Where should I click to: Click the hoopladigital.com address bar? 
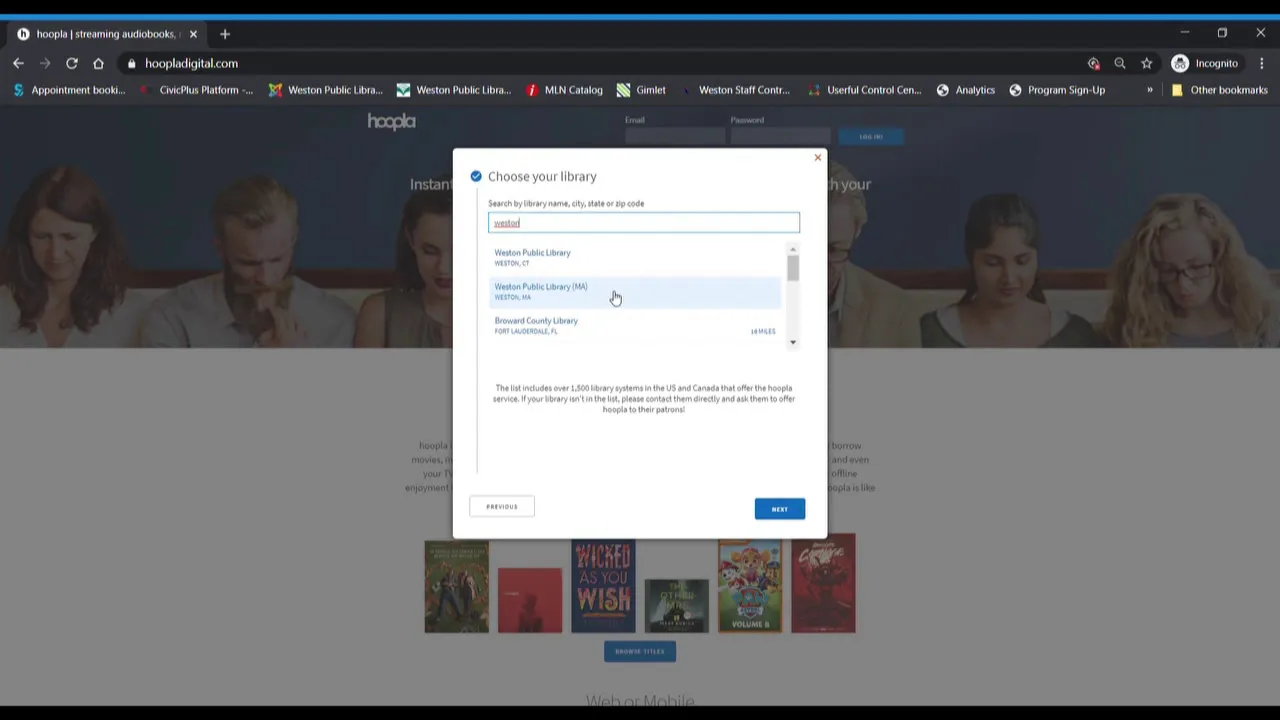pyautogui.click(x=600, y=63)
